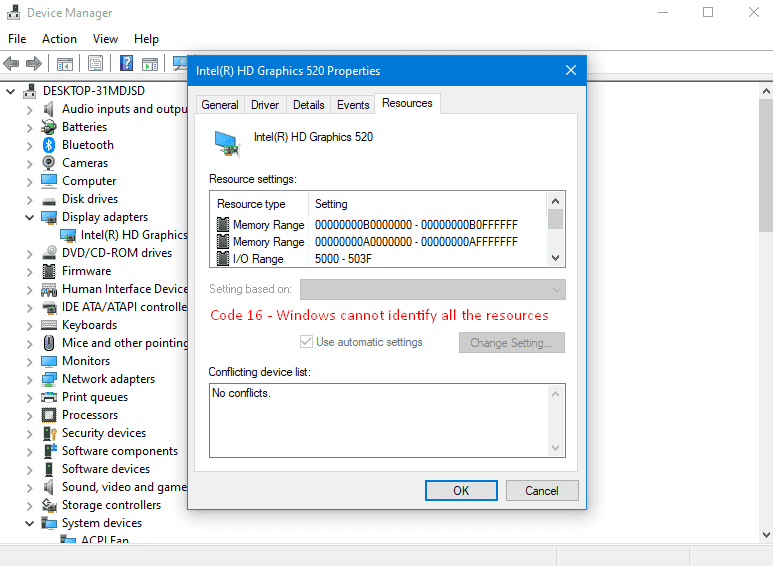This screenshot has width=773, height=566.
Task: Click the Forward arrow toolbar icon
Action: tap(34, 63)
